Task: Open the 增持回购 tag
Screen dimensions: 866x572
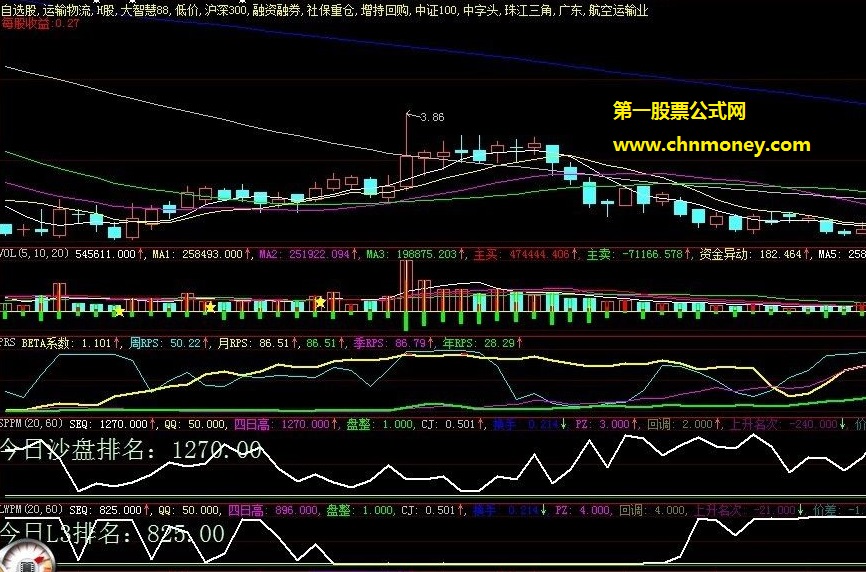Action: click(x=385, y=10)
